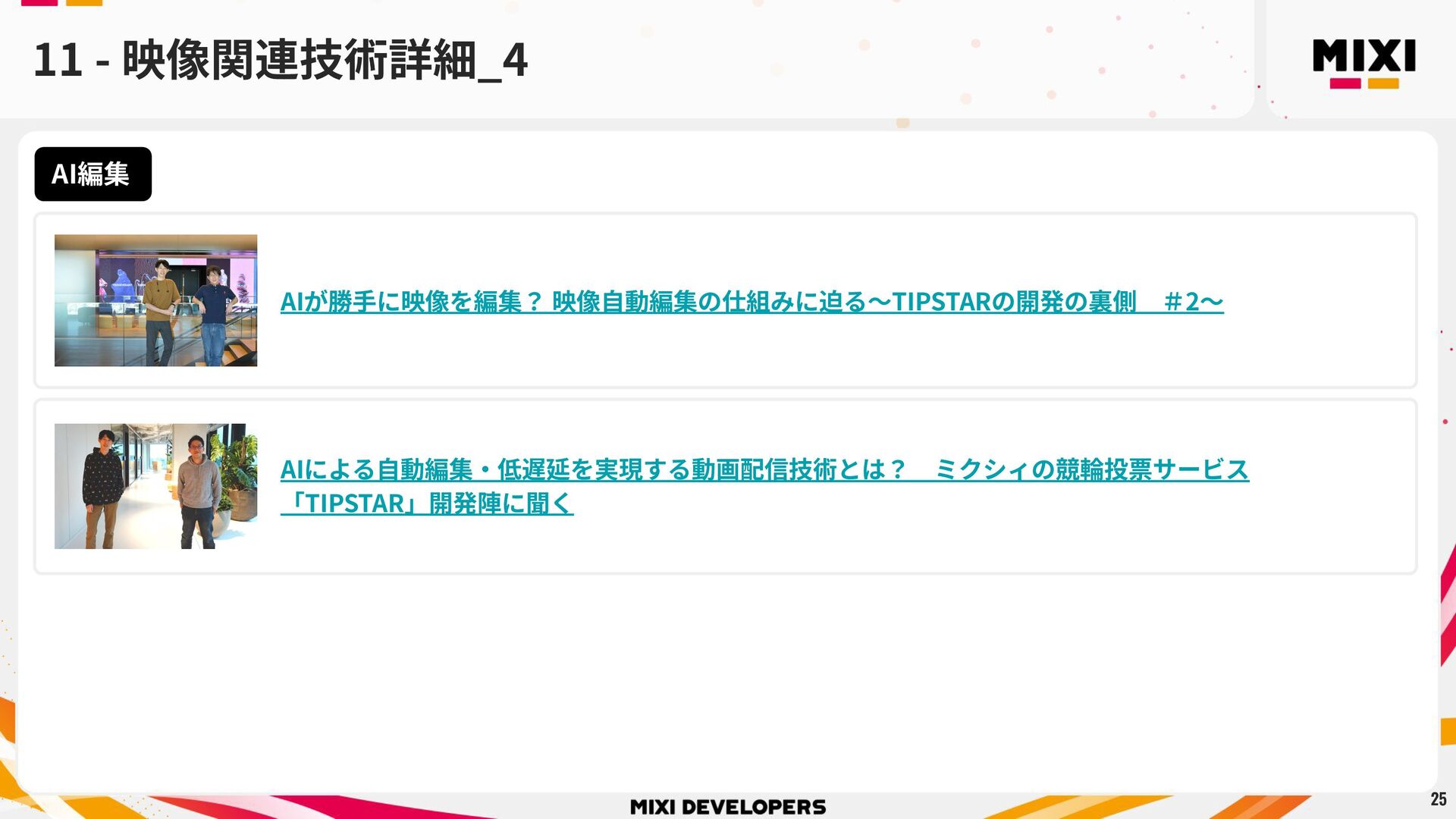Click the MIXI logo in the header
The width and height of the screenshot is (1456, 819).
click(x=1363, y=55)
